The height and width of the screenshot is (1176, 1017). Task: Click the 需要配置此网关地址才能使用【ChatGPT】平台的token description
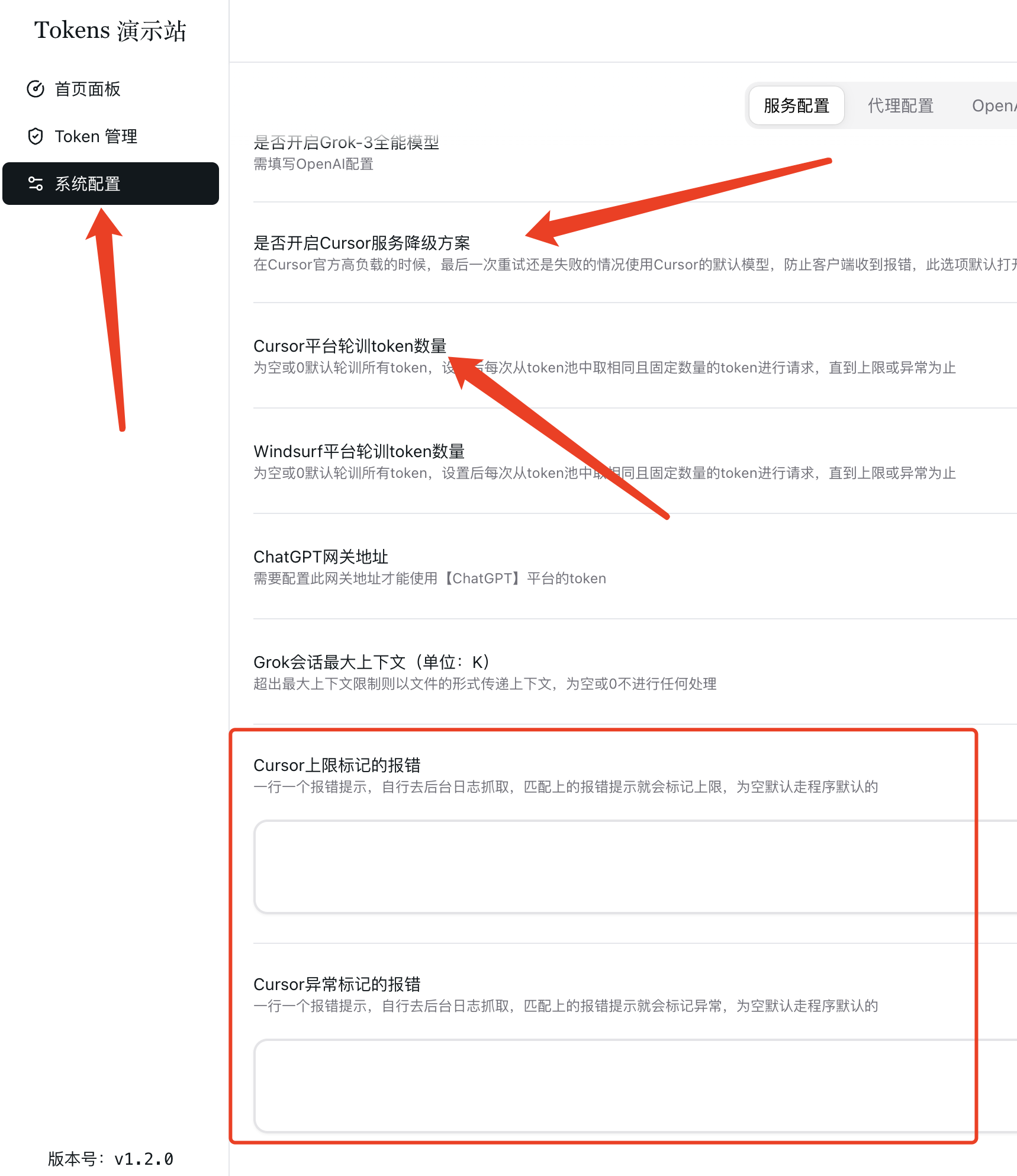pos(430,579)
